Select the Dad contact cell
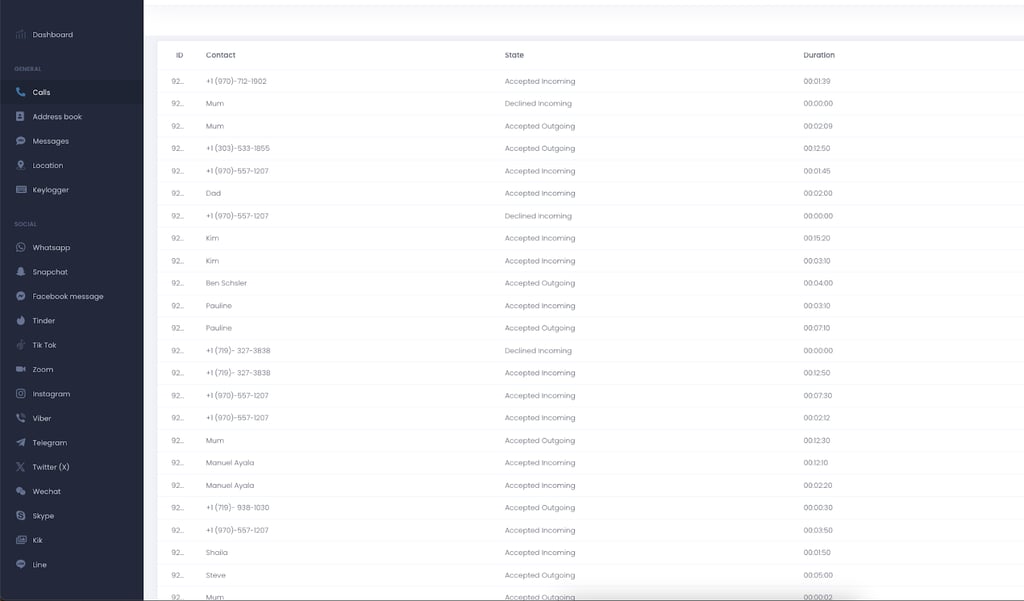The image size is (1024, 601). (x=214, y=193)
